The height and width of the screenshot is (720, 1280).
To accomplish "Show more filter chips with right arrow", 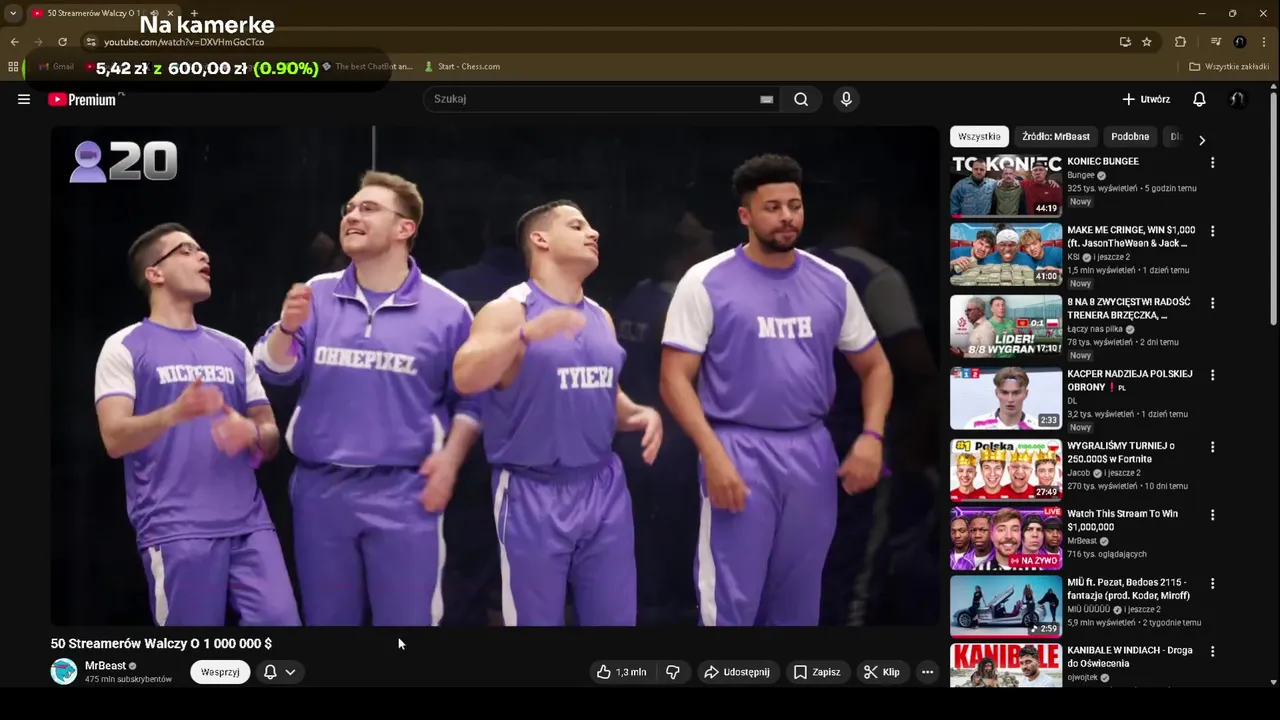I will tap(1202, 140).
